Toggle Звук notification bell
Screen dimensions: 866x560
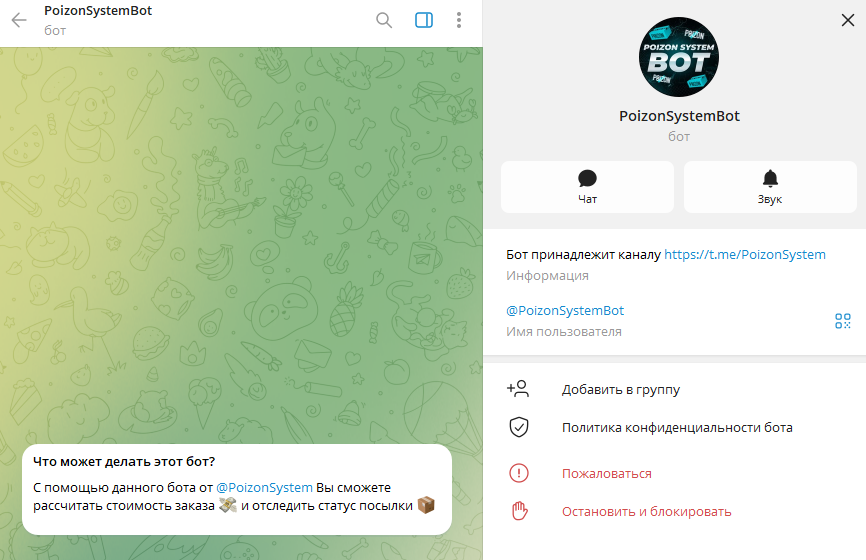tap(770, 187)
